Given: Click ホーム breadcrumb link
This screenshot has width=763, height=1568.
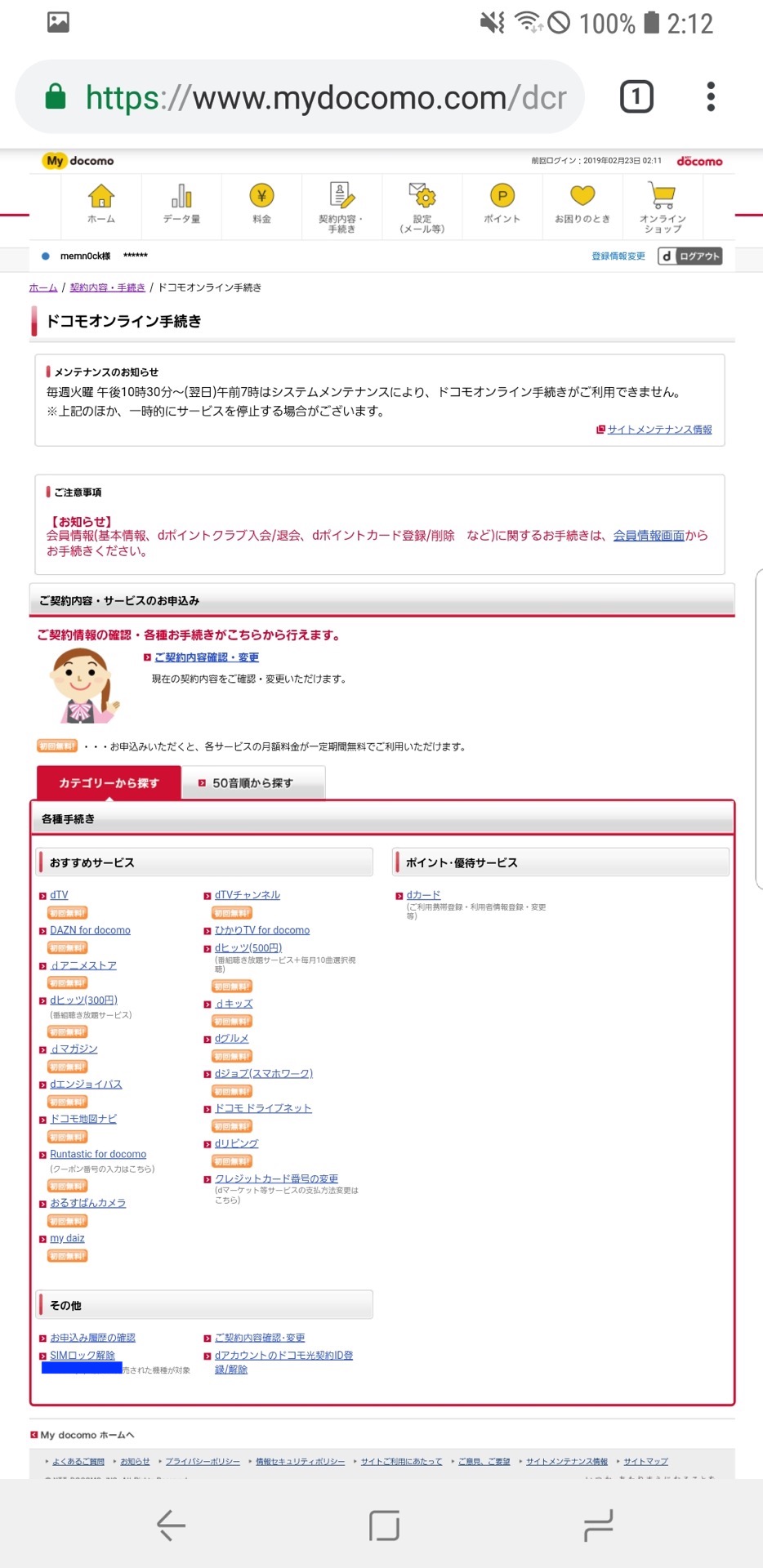Looking at the screenshot, I should click(x=43, y=287).
